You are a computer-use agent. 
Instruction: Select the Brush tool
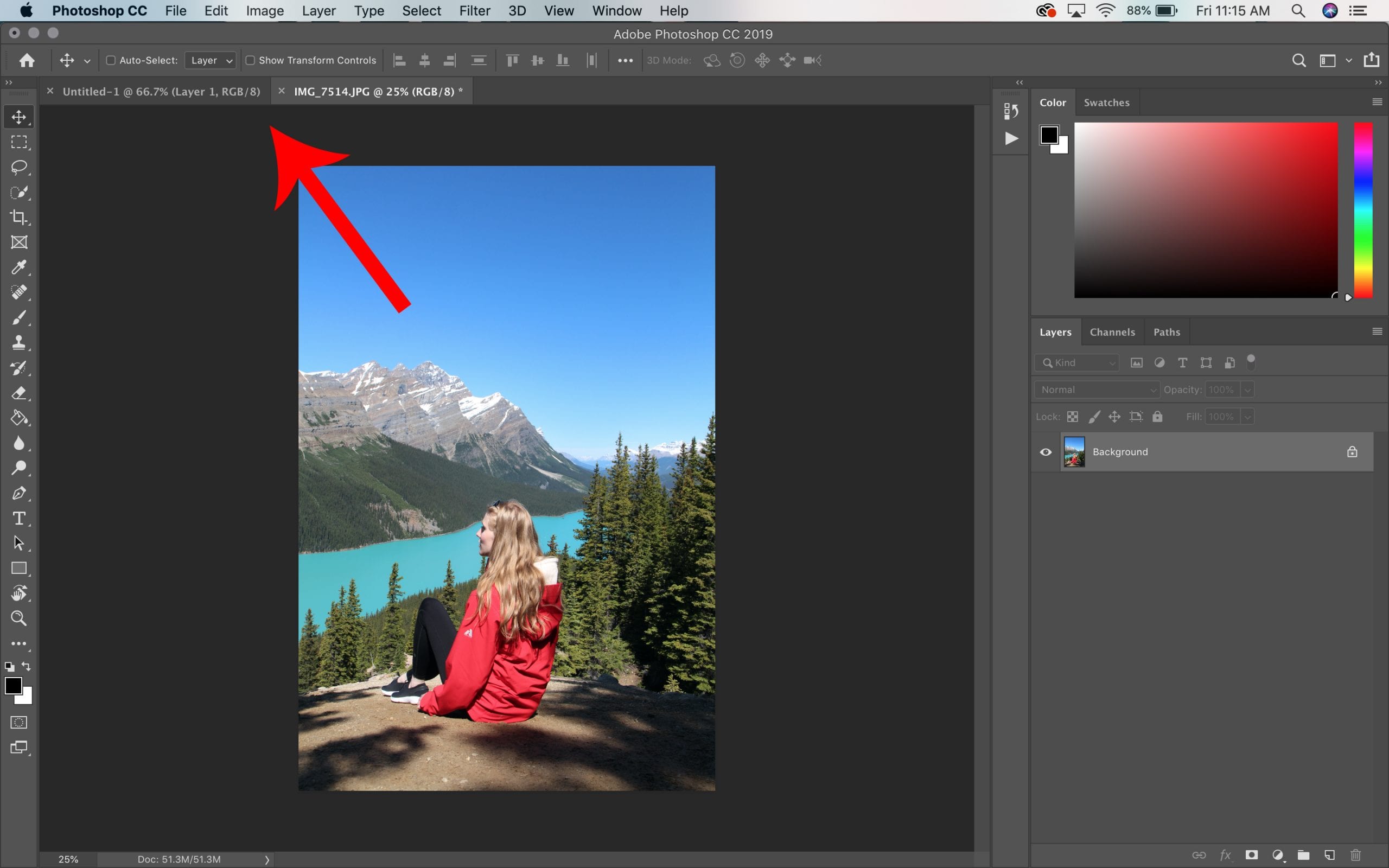[19, 317]
